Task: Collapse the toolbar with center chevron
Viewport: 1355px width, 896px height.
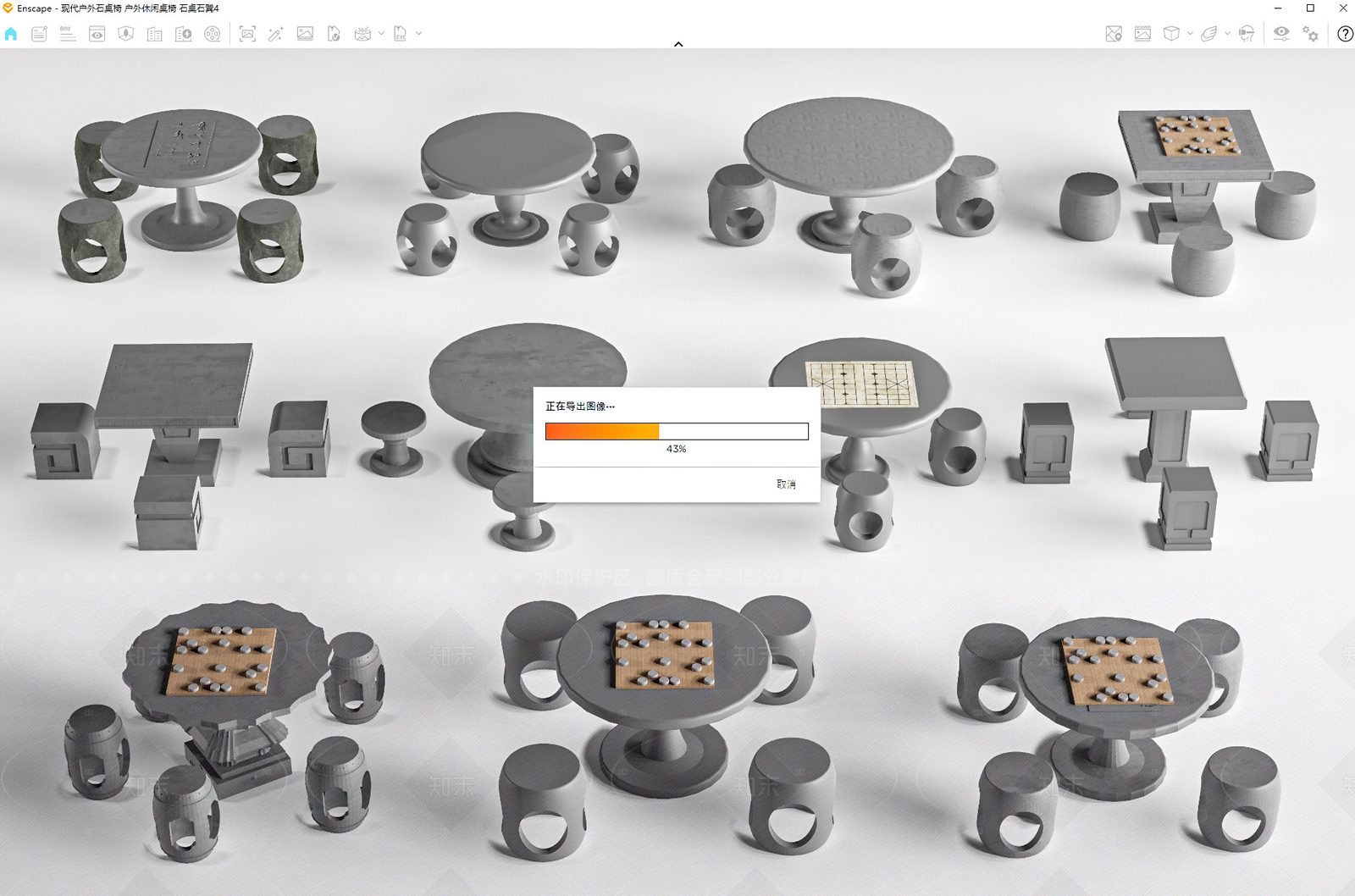Action: 678,44
